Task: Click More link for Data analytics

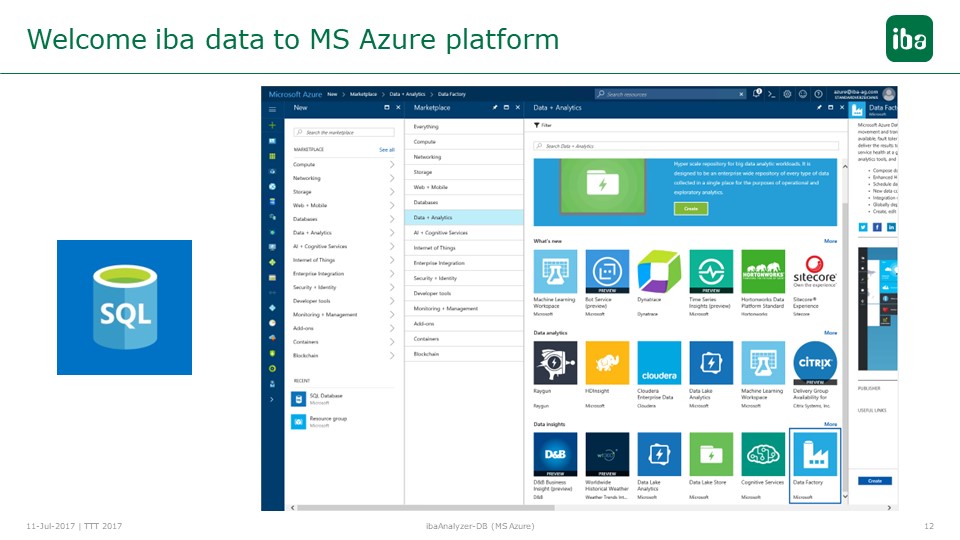Action: (830, 333)
